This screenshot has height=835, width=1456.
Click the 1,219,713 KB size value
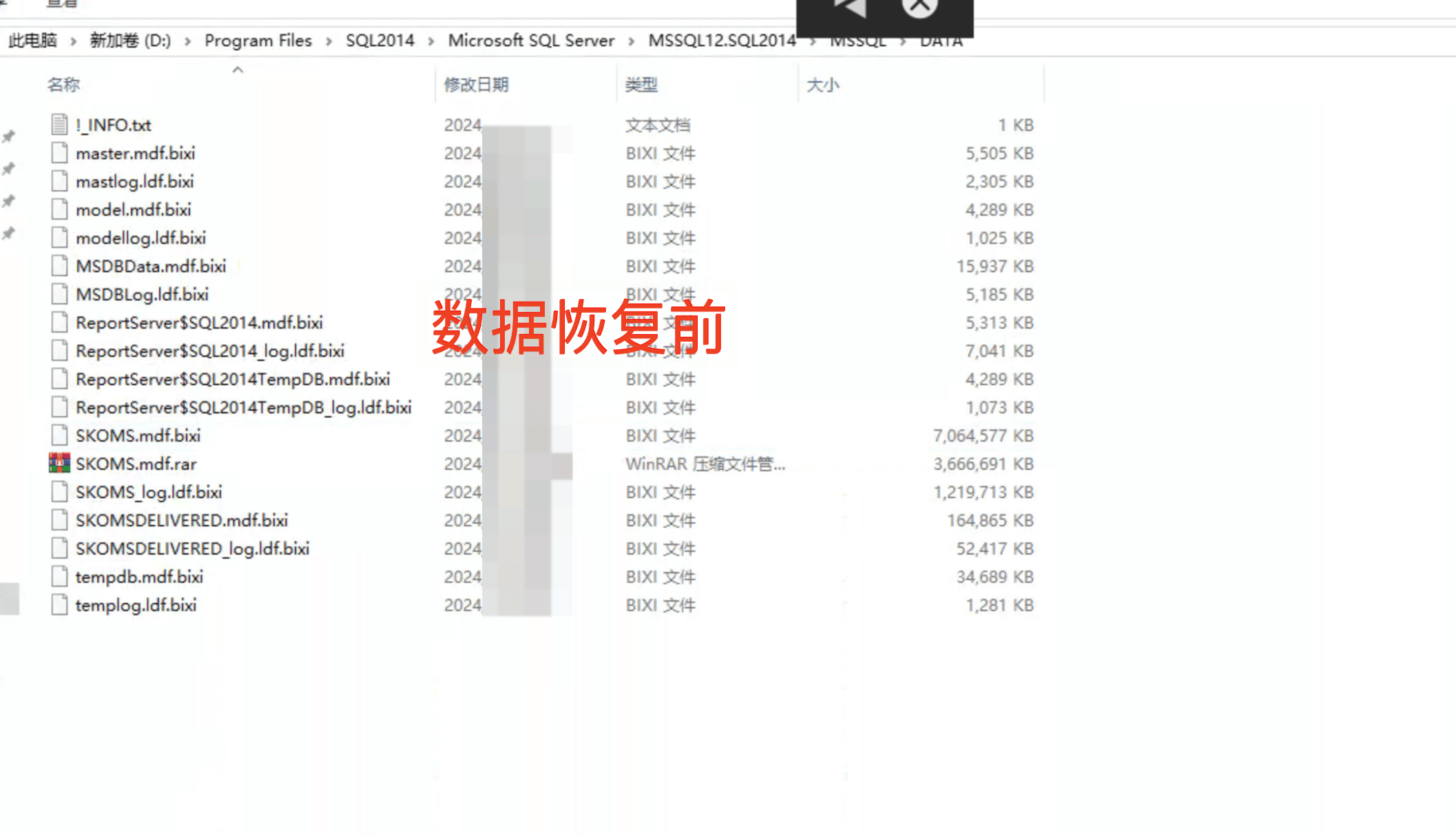tap(984, 492)
